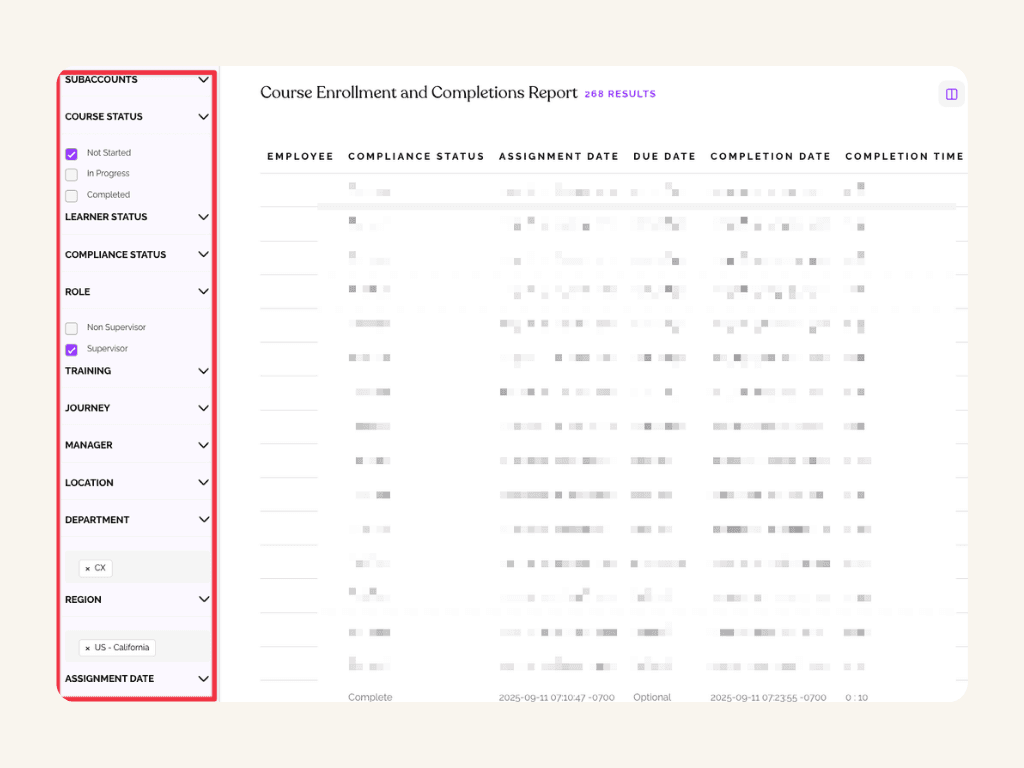Screen dimensions: 1024x768
Task: Collapse the Department filter
Action: click(x=203, y=520)
